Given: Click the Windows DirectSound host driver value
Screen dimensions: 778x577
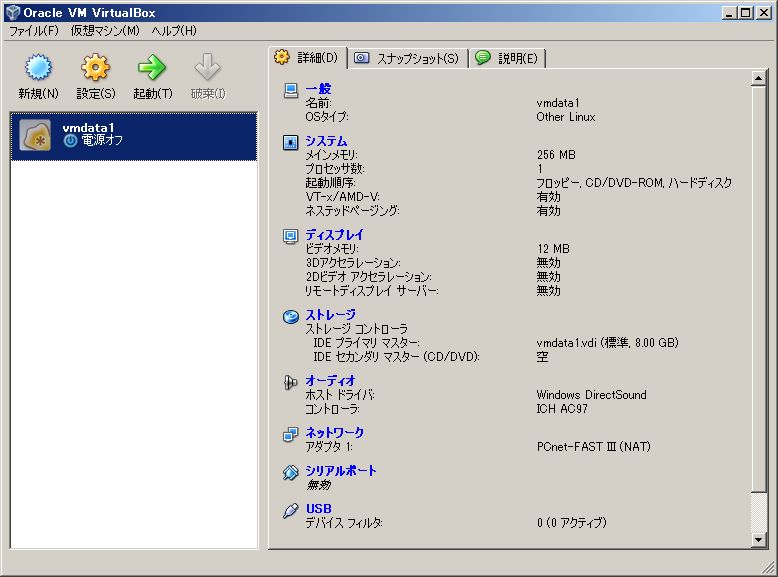Looking at the screenshot, I should 591,395.
